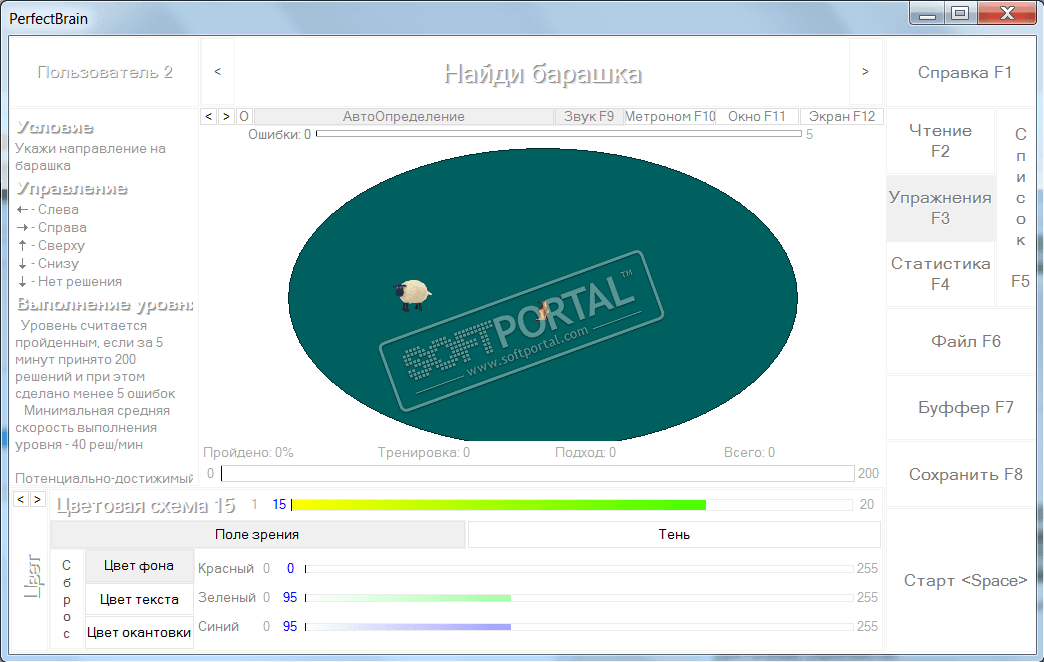
Task: Minimize the PerfectBrain window
Action: tap(927, 14)
